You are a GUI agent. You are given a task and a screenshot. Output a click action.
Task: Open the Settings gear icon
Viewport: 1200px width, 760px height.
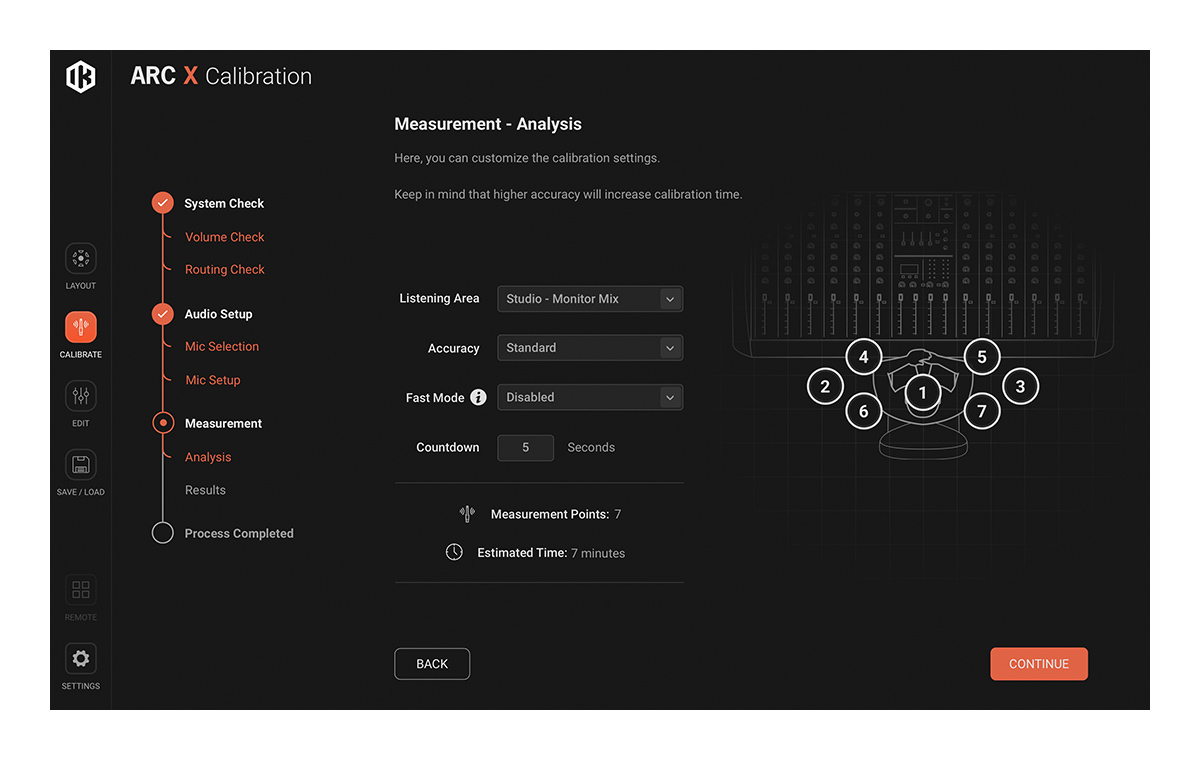pyautogui.click(x=81, y=659)
